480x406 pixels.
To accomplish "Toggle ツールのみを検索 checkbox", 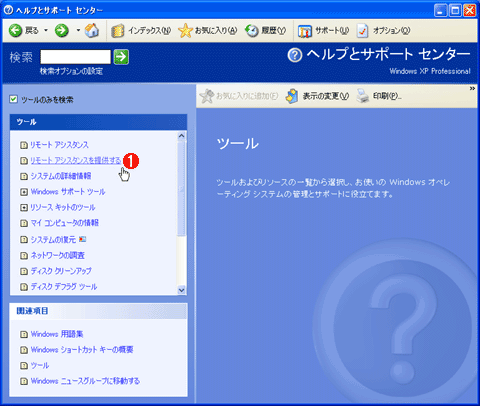I will coord(13,99).
